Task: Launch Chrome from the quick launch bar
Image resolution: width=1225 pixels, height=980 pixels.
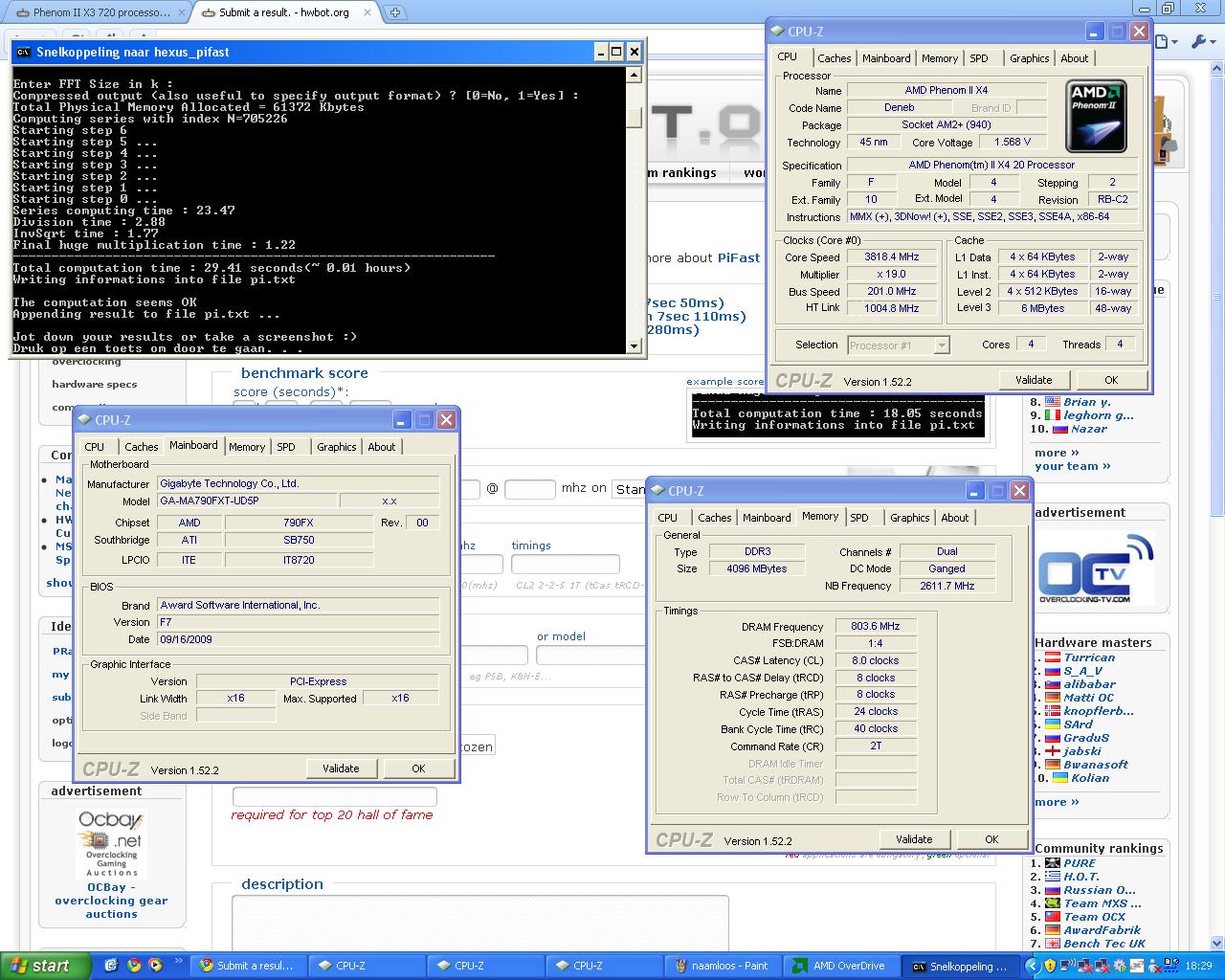Action: tap(133, 966)
